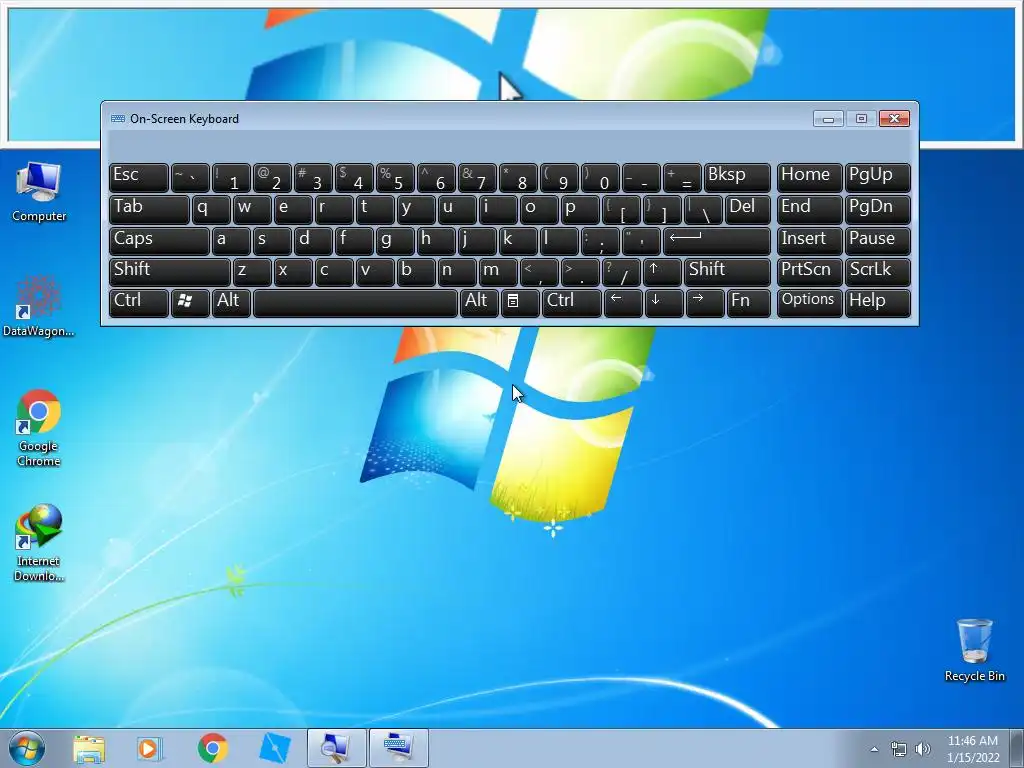This screenshot has width=1024, height=768.
Task: Show hidden system tray icons
Action: click(874, 749)
